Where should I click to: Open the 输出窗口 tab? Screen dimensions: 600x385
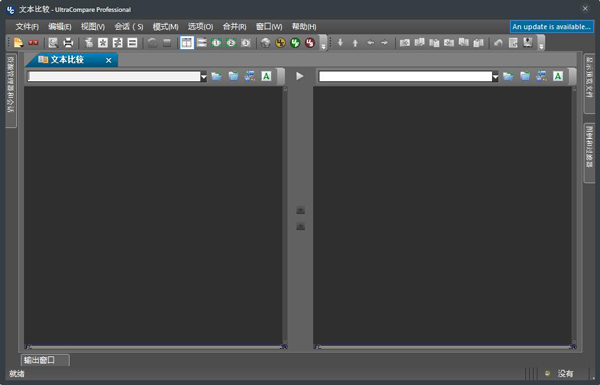pyautogui.click(x=45, y=360)
